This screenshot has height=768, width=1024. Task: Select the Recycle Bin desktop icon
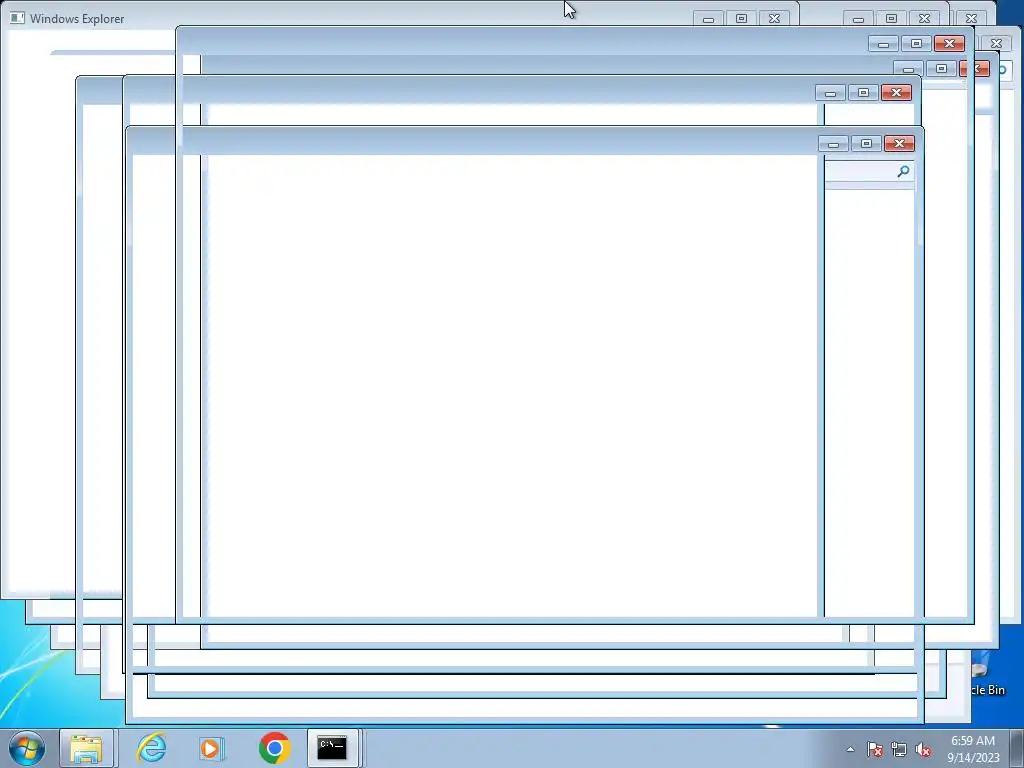pyautogui.click(x=987, y=679)
